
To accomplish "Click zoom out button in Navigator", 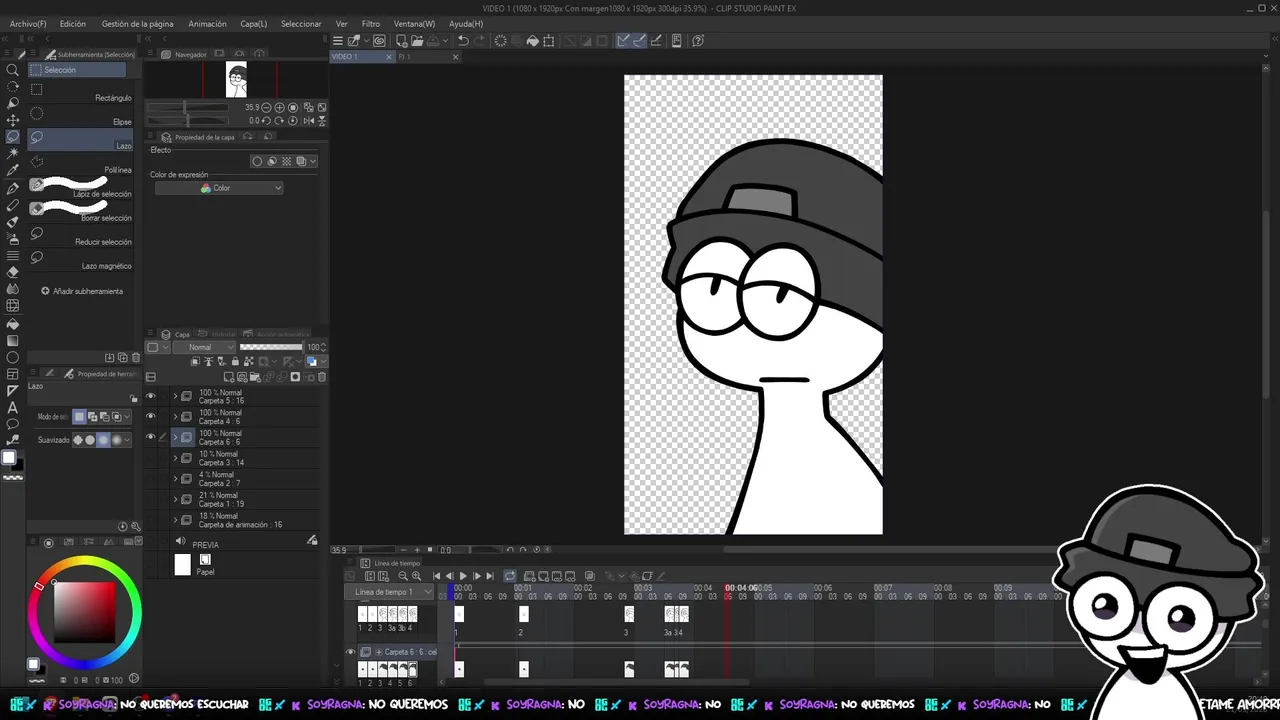I will click(x=266, y=107).
